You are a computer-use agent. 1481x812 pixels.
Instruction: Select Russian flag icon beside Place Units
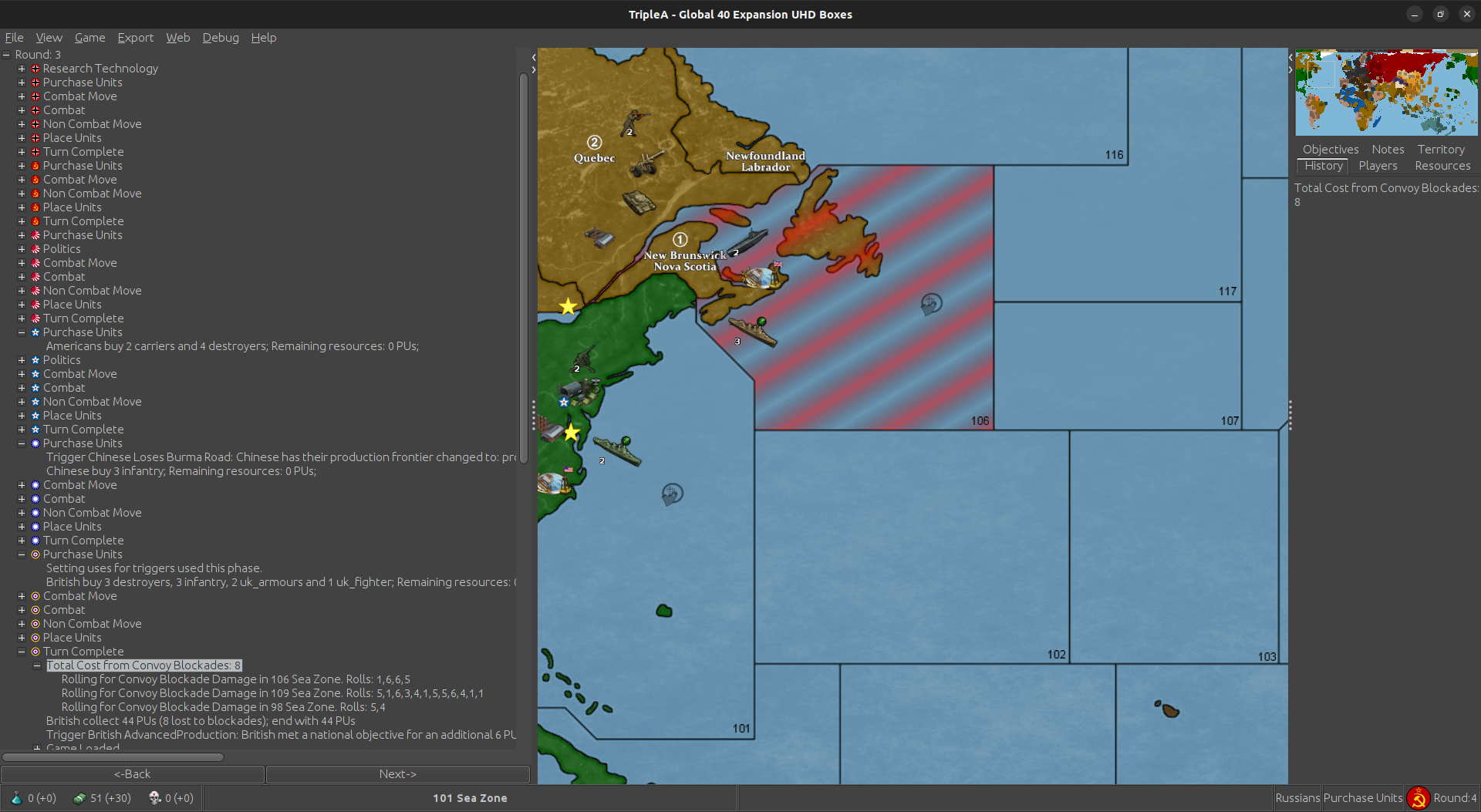click(x=35, y=207)
